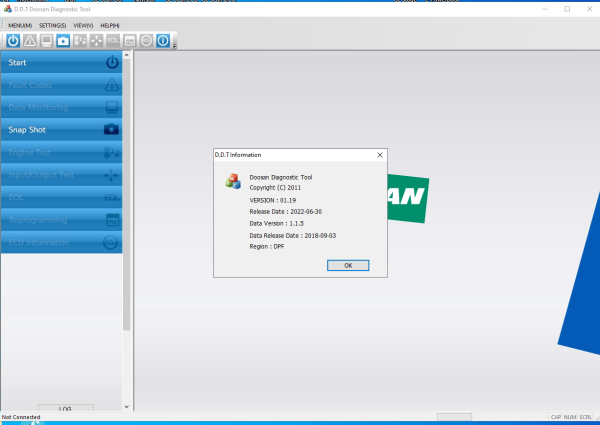Click Data Release Date : 2018-09-03 text
This screenshot has height=425, width=600.
tap(293, 236)
